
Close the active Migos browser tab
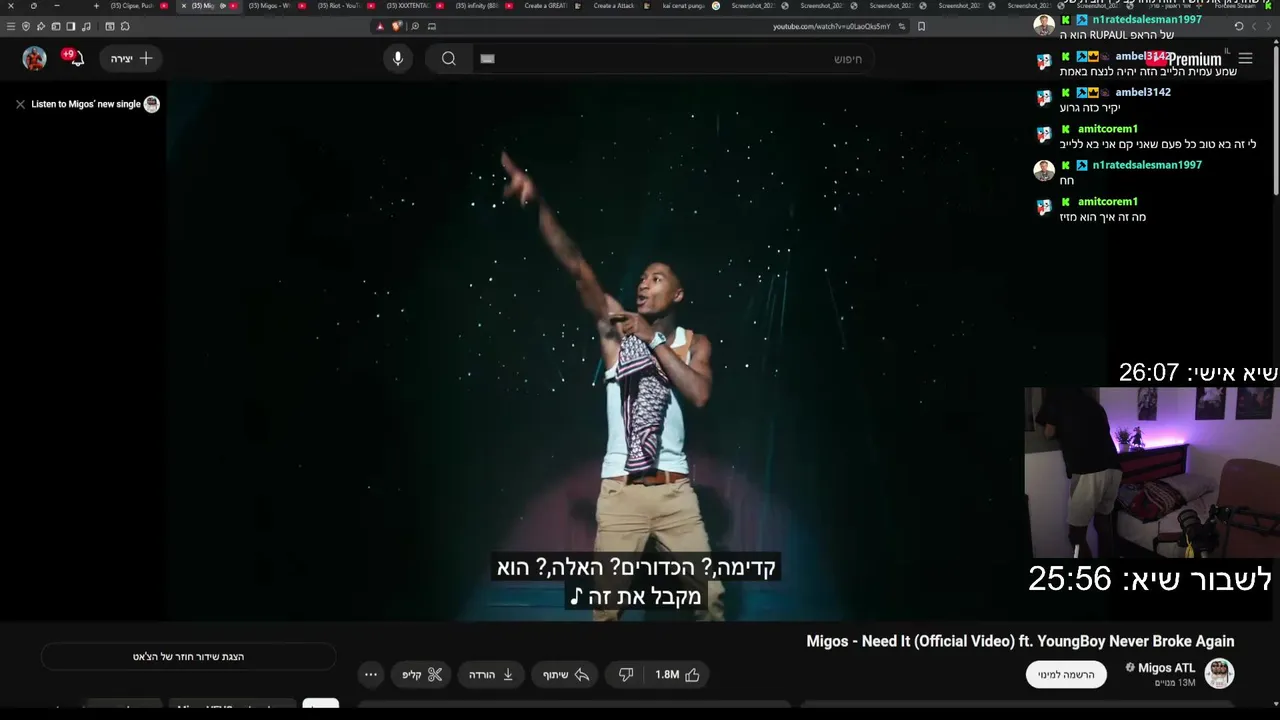pyautogui.click(x=184, y=6)
